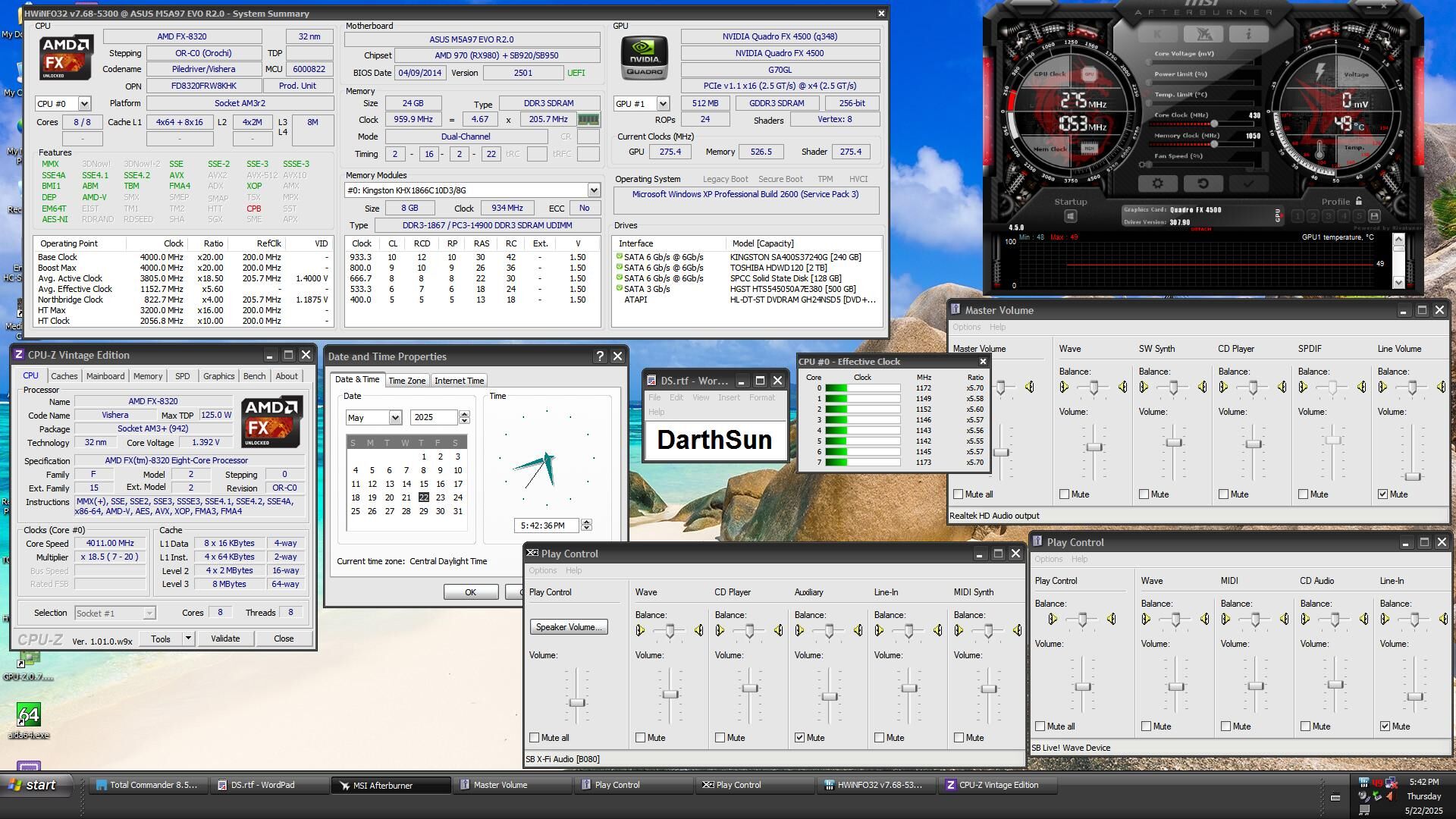
Task: Open Help menu in SB X-Fi Play Control
Action: 573,570
